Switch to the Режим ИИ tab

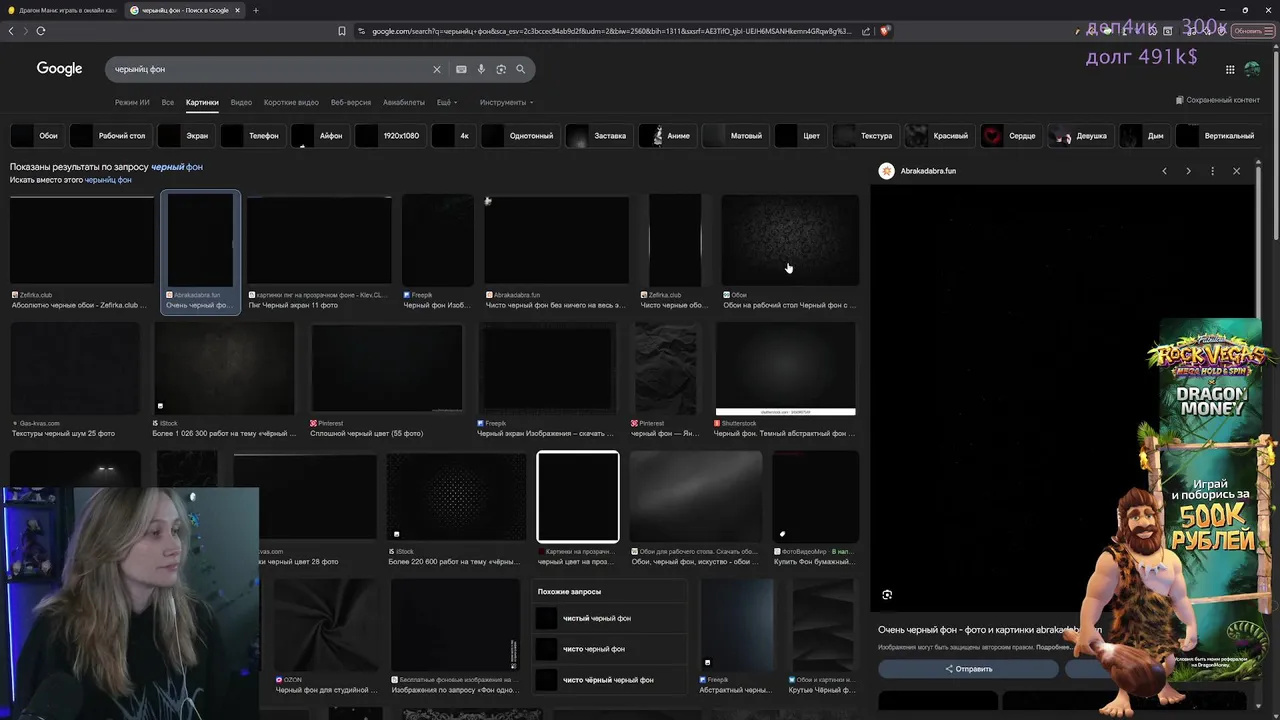pos(132,102)
